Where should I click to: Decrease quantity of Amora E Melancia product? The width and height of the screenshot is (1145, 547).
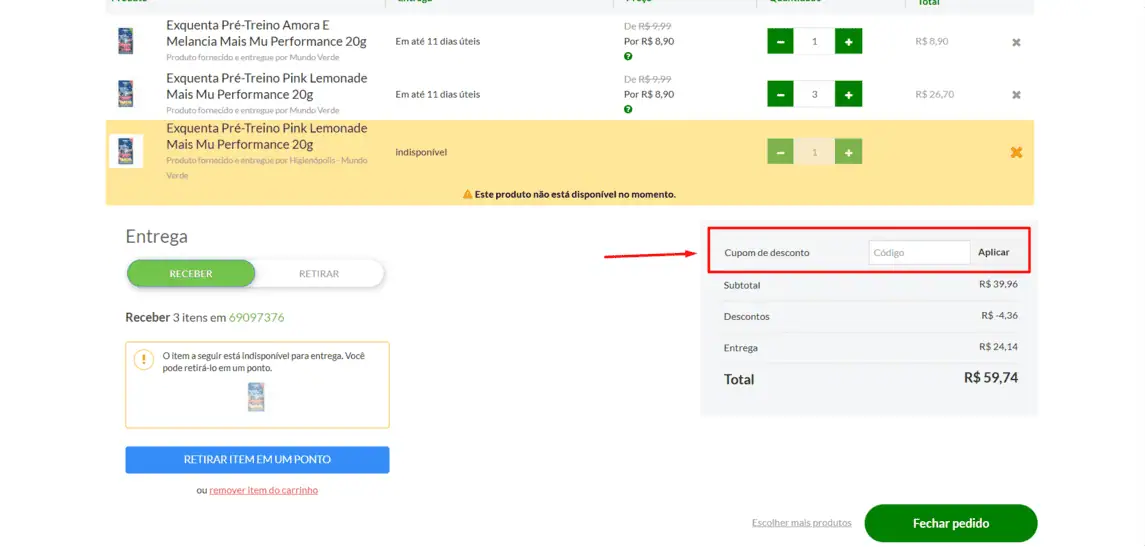[x=780, y=42]
